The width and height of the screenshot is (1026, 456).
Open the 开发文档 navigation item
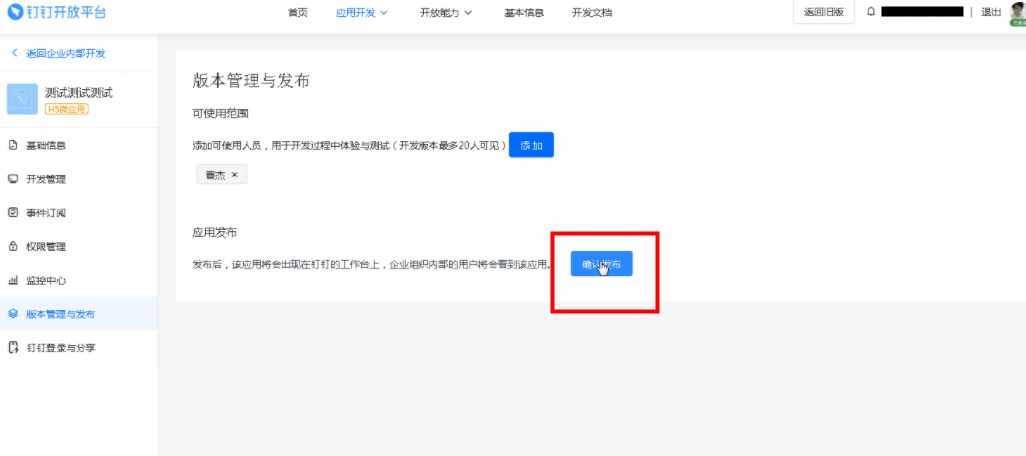click(x=592, y=12)
